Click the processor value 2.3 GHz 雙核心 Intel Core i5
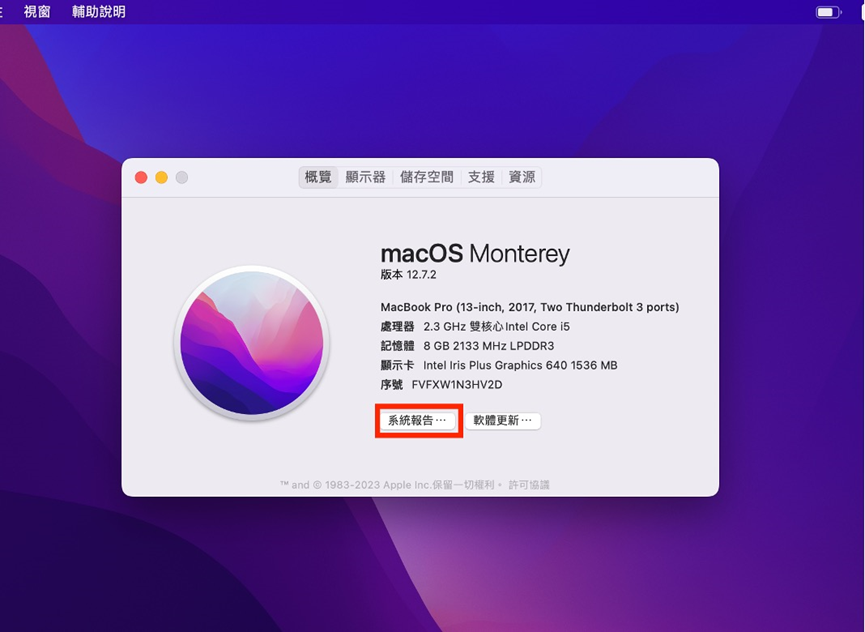This screenshot has height=632, width=865. click(496, 326)
